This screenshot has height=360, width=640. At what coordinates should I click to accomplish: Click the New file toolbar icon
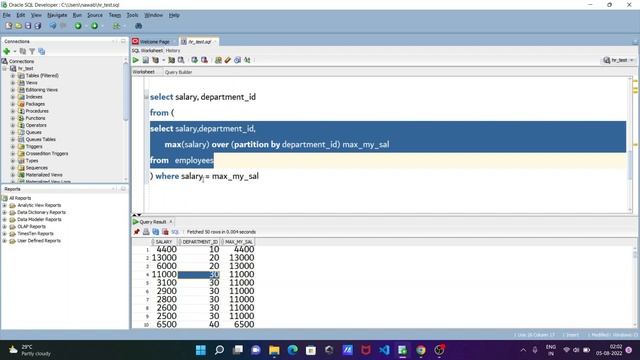9,26
